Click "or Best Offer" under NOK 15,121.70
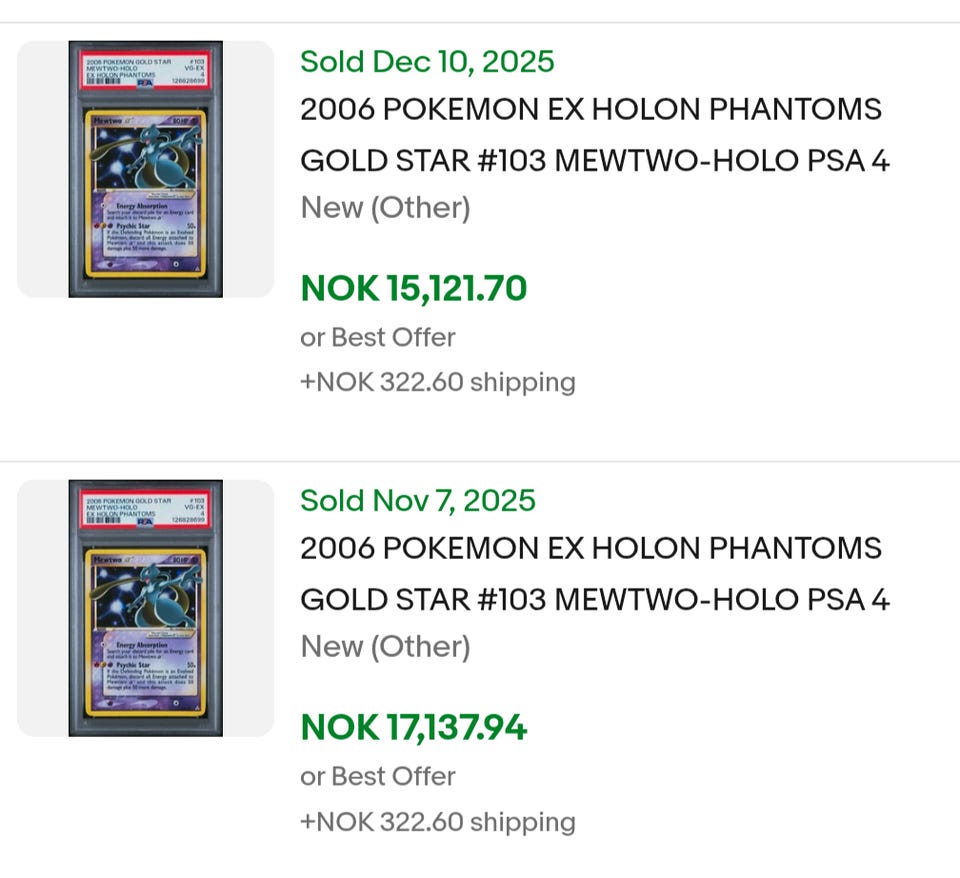 [377, 337]
